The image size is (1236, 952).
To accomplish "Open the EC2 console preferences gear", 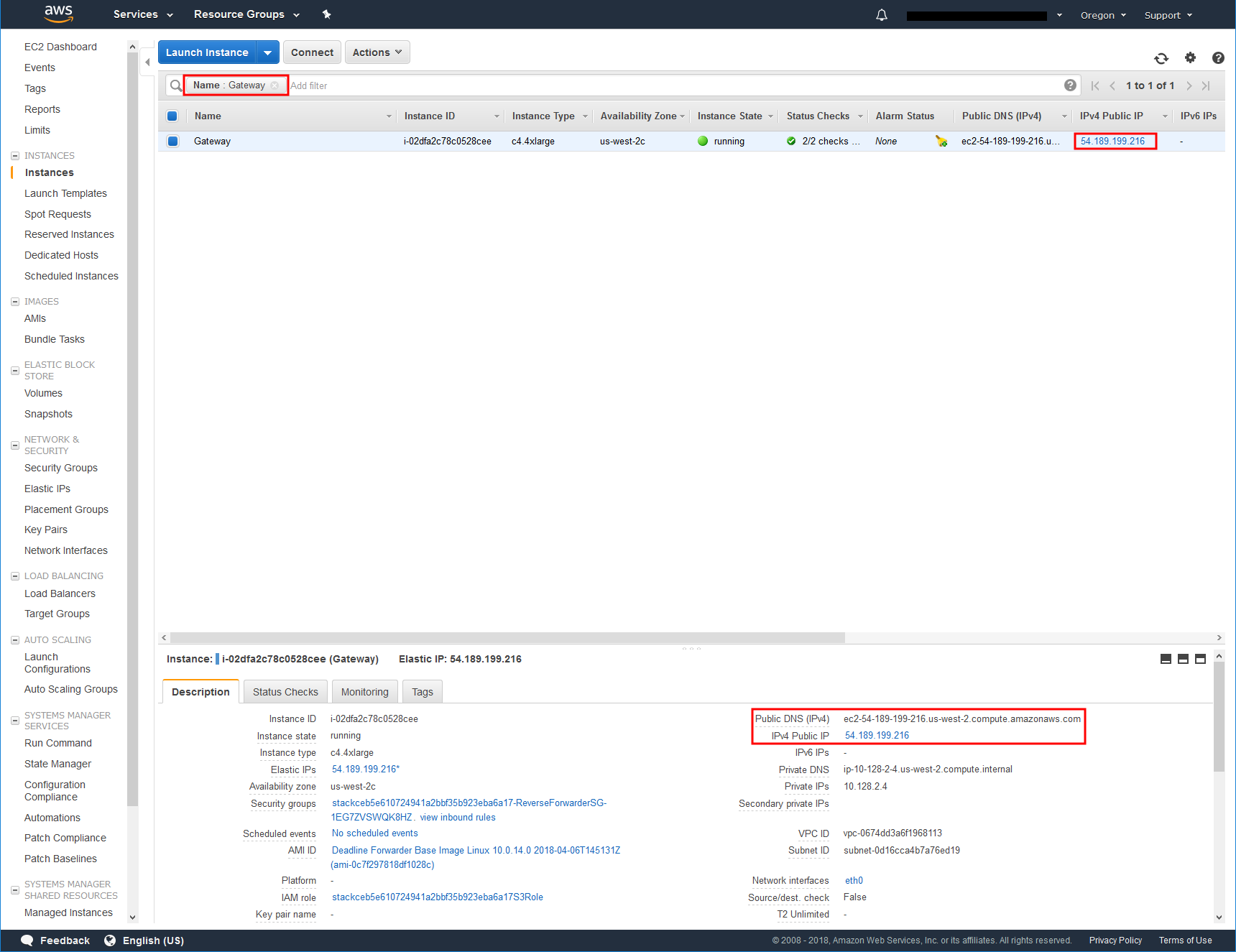I will tap(1190, 59).
